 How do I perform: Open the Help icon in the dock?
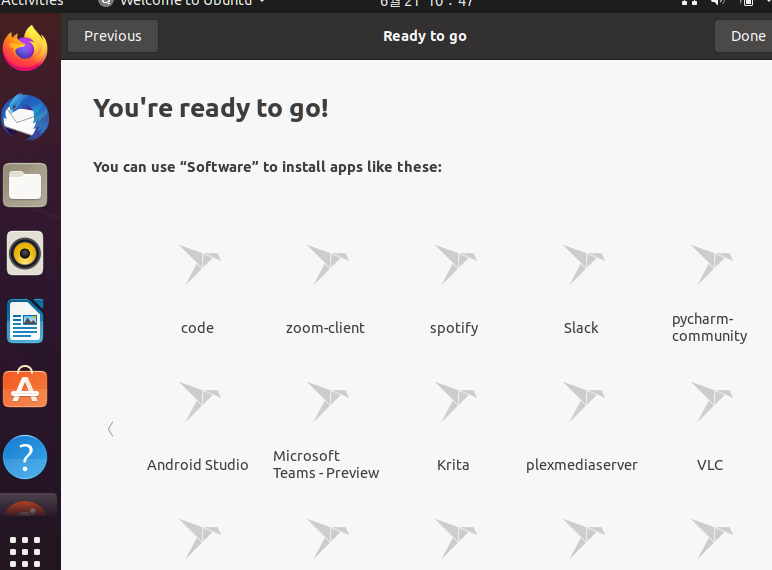coord(25,457)
